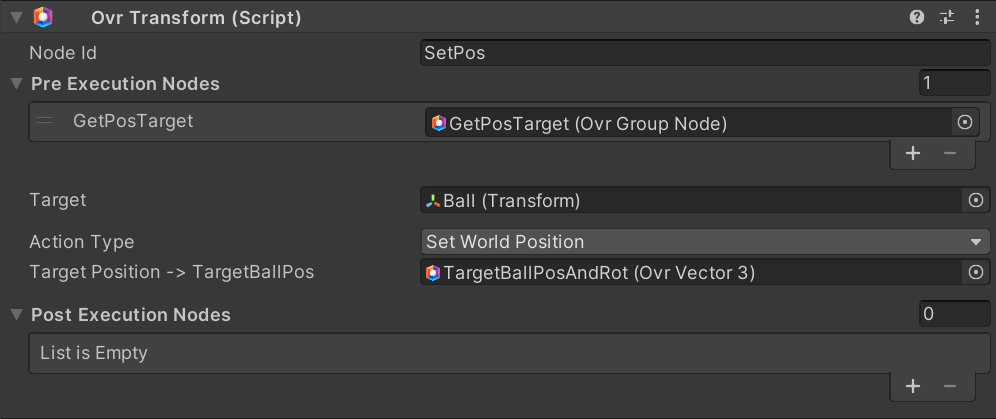Click the component preset sliders icon
The image size is (996, 419).
coord(946,17)
